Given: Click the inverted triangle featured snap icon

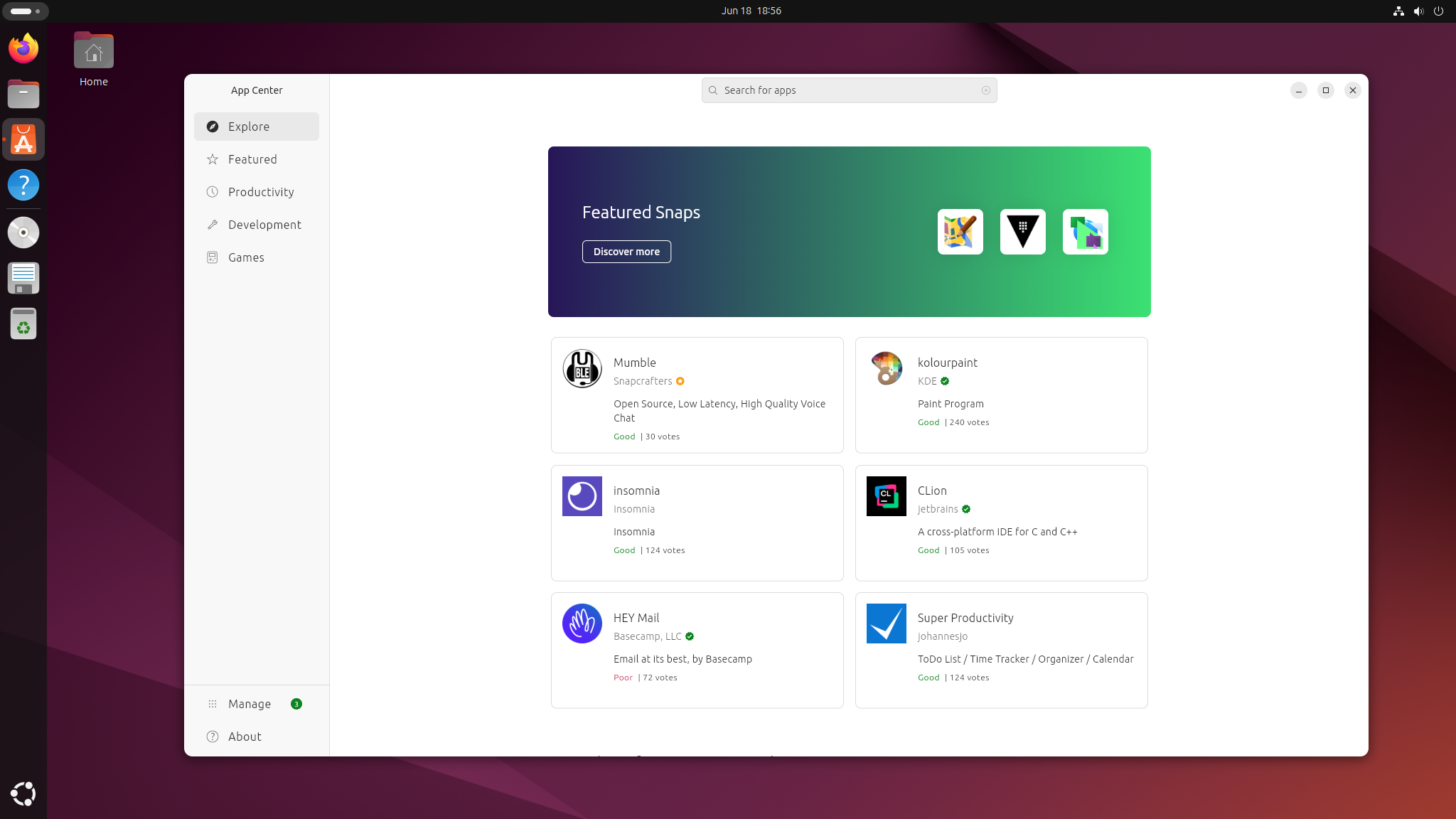Looking at the screenshot, I should coord(1022,231).
